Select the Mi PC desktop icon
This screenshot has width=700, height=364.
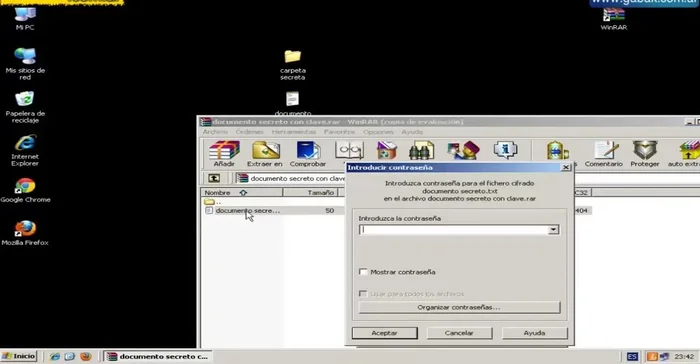[x=25, y=18]
